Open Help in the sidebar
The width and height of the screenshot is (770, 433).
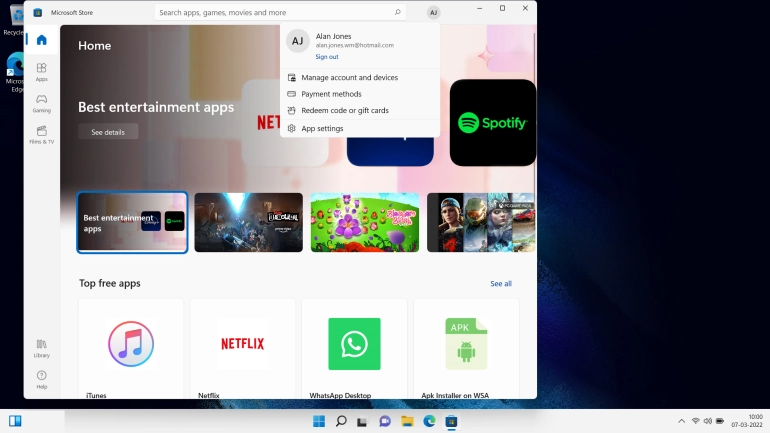[41, 379]
